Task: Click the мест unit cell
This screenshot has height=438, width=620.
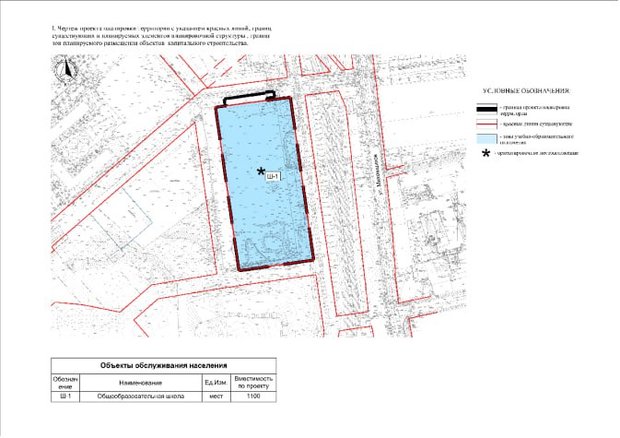Action: pos(214,397)
